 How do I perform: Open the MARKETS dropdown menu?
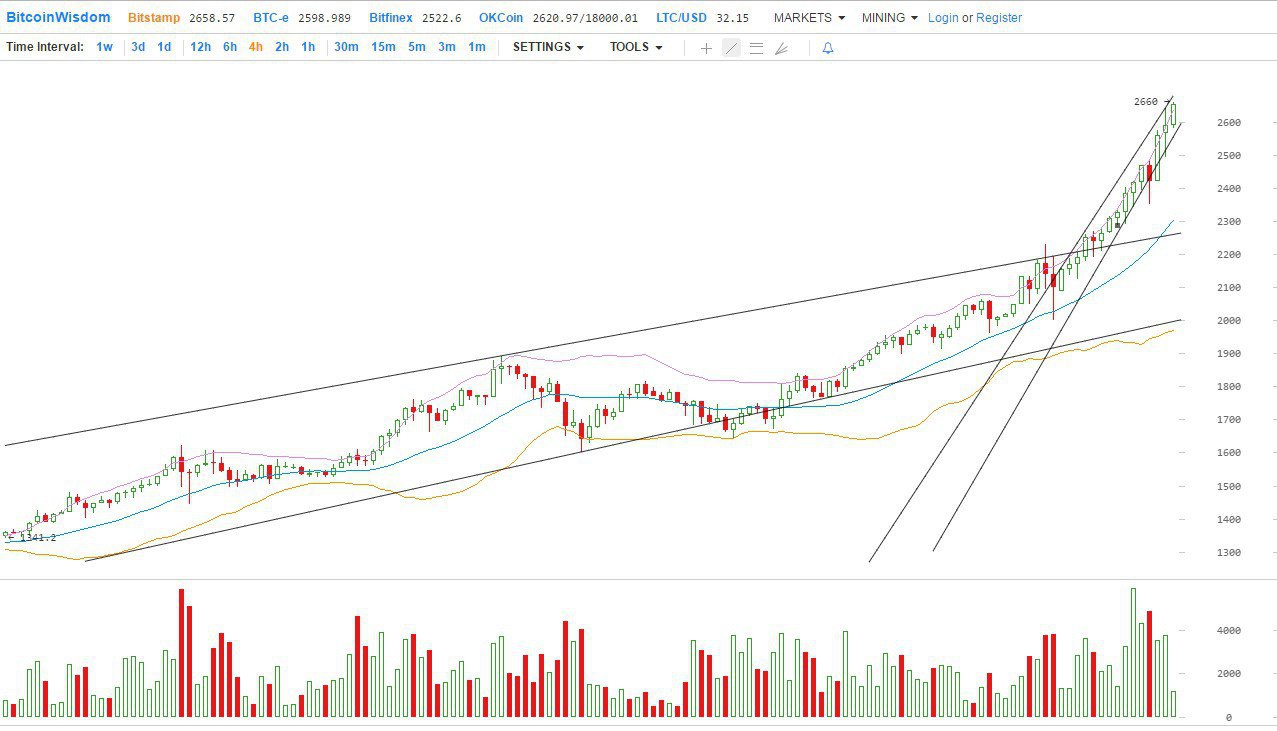(x=809, y=18)
